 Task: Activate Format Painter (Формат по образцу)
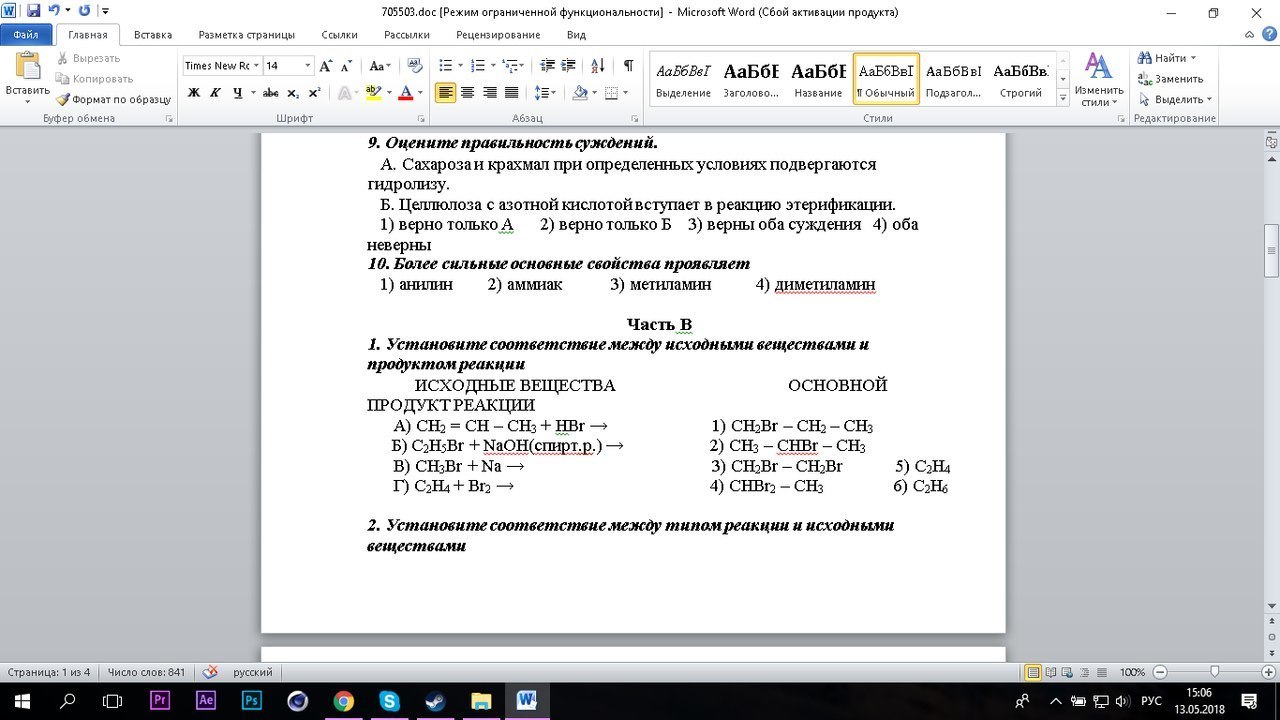113,99
